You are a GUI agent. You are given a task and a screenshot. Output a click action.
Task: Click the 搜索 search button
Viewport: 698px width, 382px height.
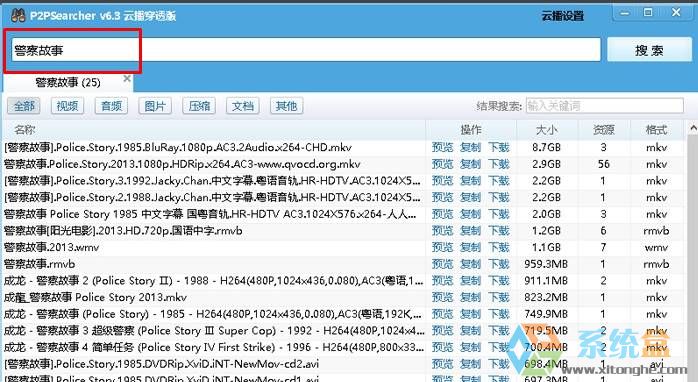coord(649,50)
